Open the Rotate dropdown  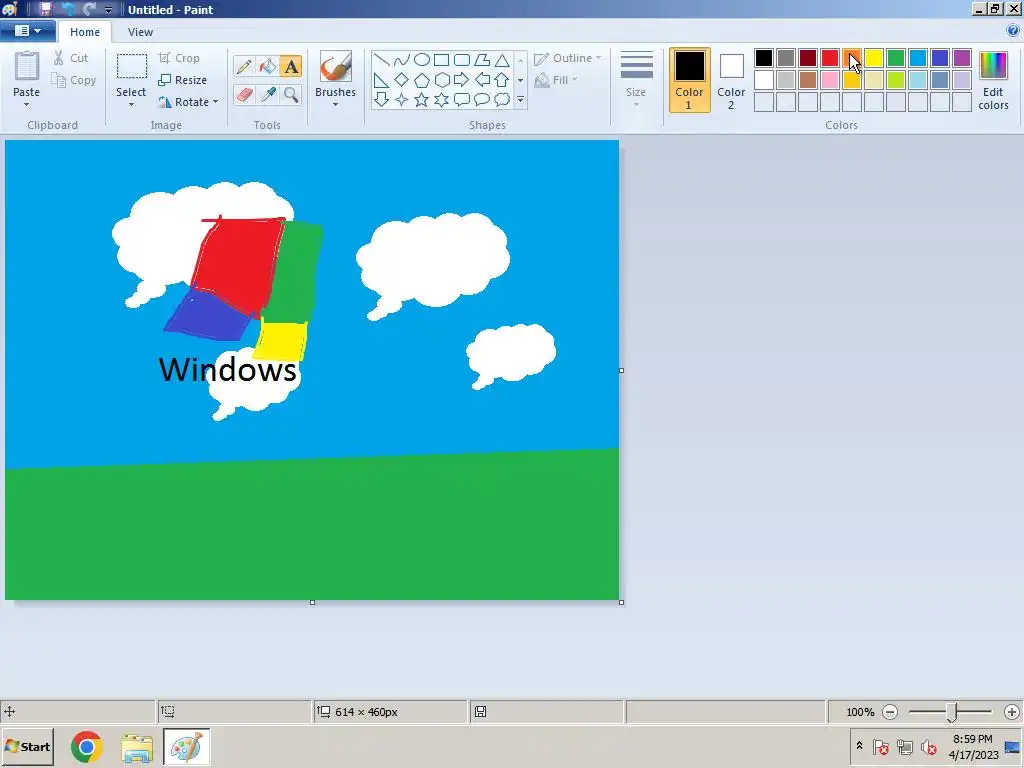click(188, 102)
